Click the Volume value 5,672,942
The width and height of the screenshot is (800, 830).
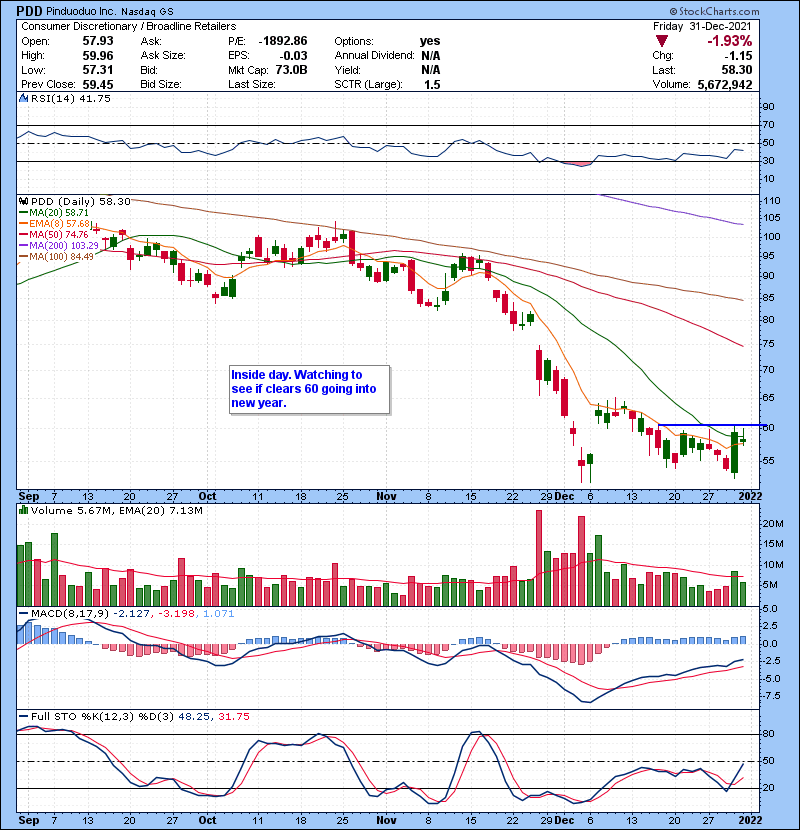[725, 84]
